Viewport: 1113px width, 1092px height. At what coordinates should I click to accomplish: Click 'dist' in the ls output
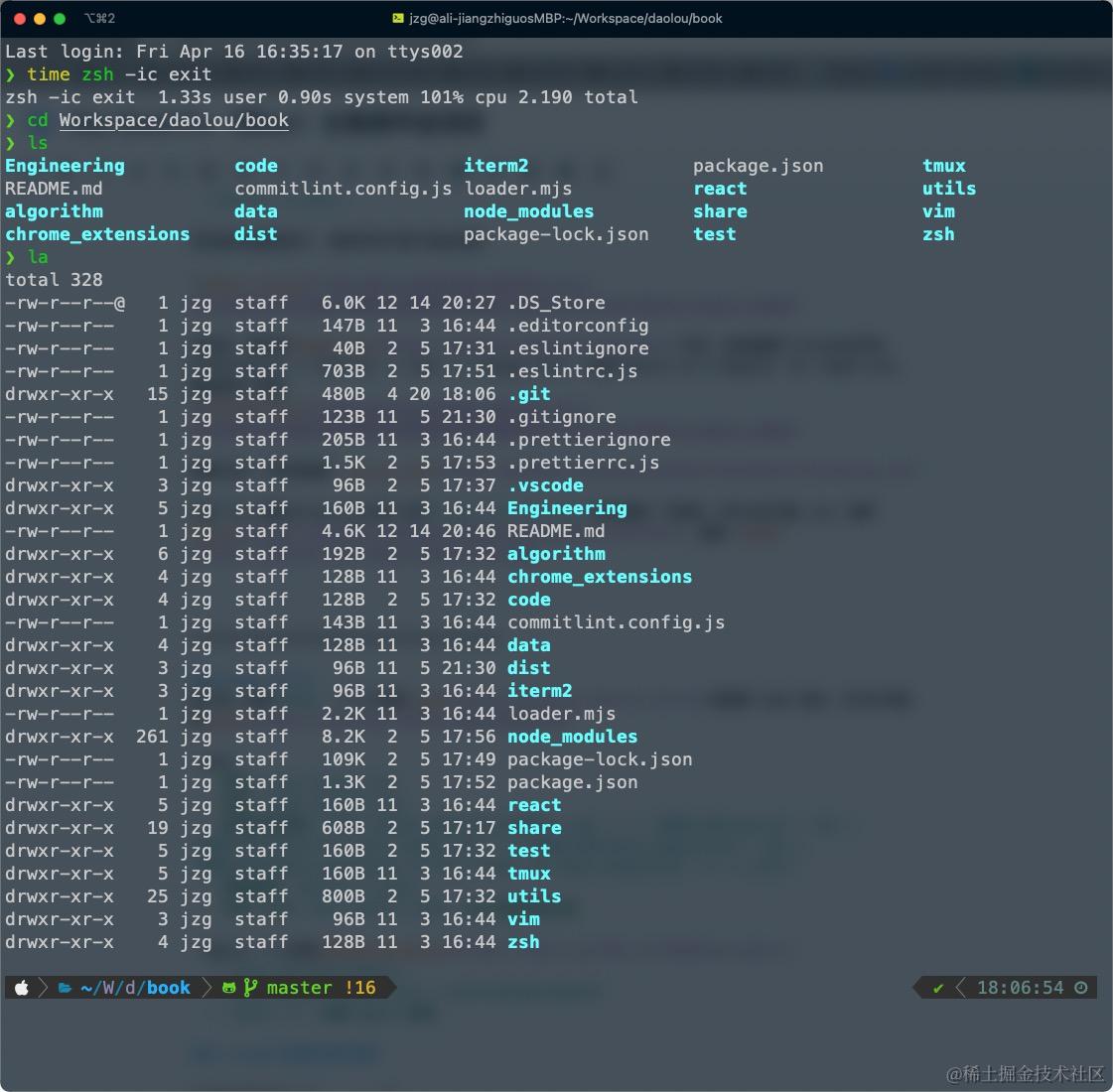click(255, 234)
